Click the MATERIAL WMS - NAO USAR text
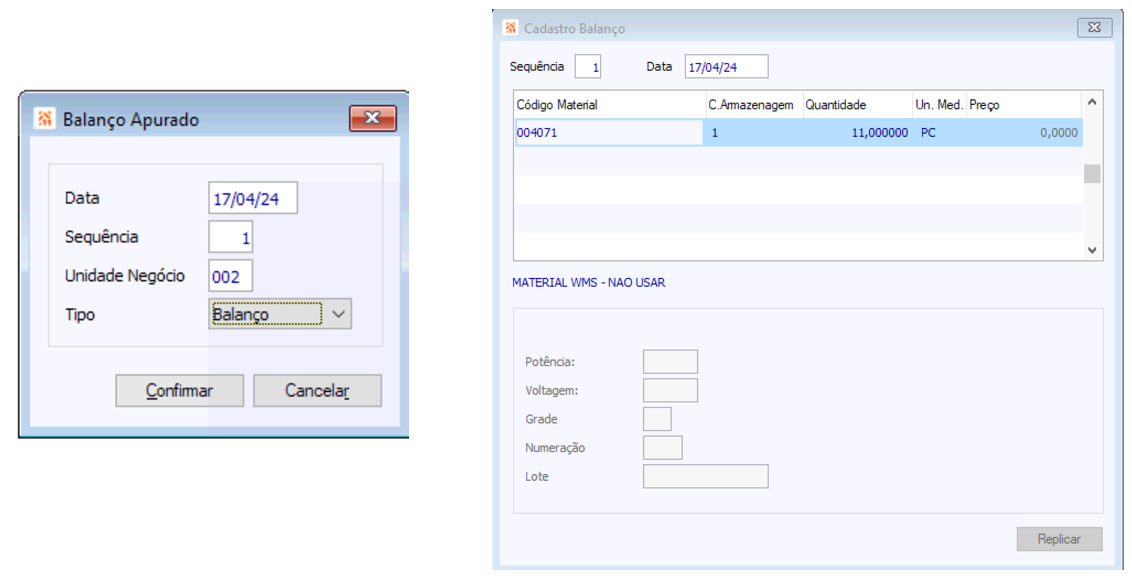This screenshot has height=578, width=1132. [x=588, y=283]
